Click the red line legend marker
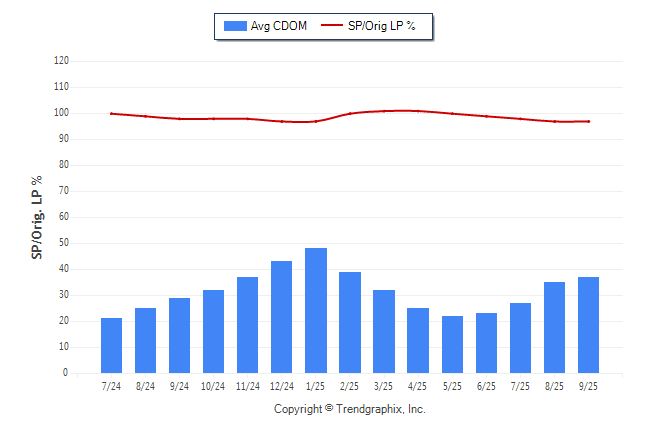This screenshot has height=434, width=646. click(331, 26)
